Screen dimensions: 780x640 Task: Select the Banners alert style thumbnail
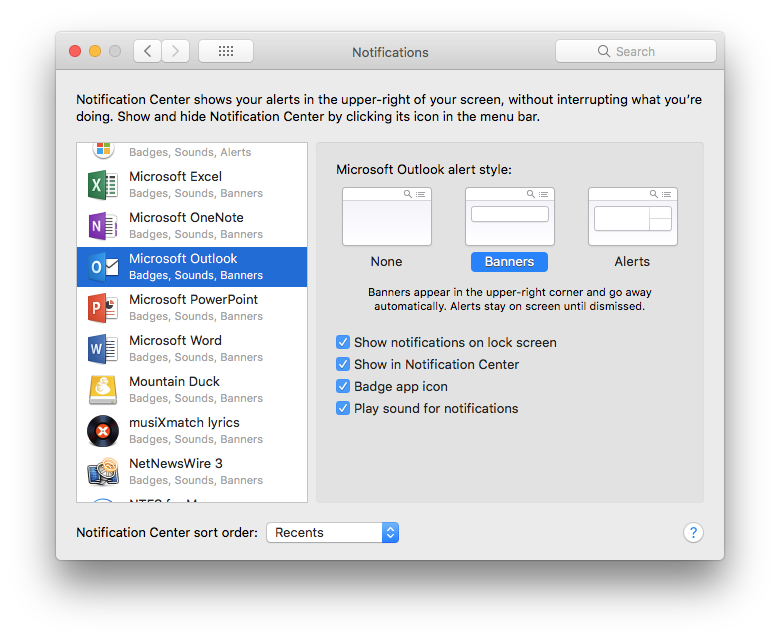(x=509, y=216)
